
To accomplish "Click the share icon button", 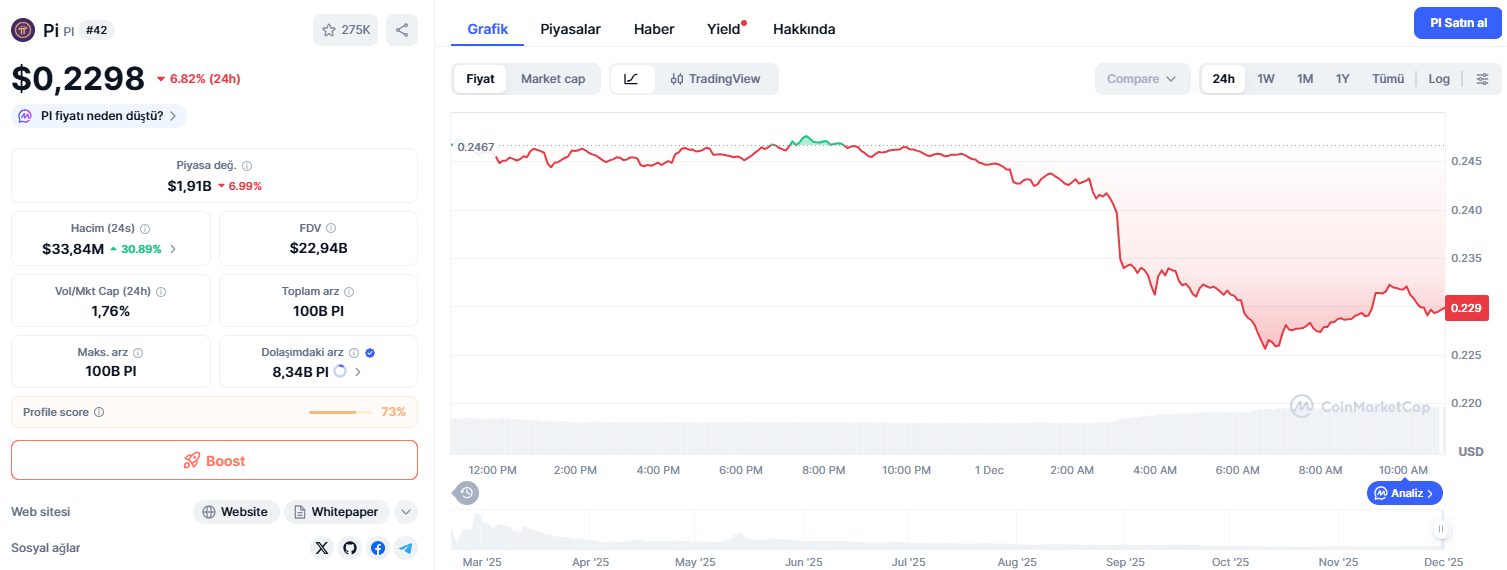I will pos(402,30).
